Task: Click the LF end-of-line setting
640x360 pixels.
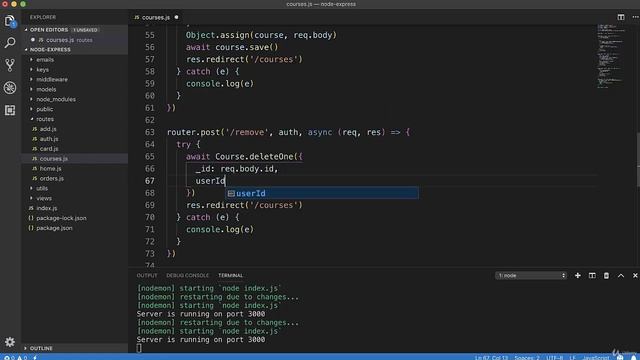Action: pos(572,358)
